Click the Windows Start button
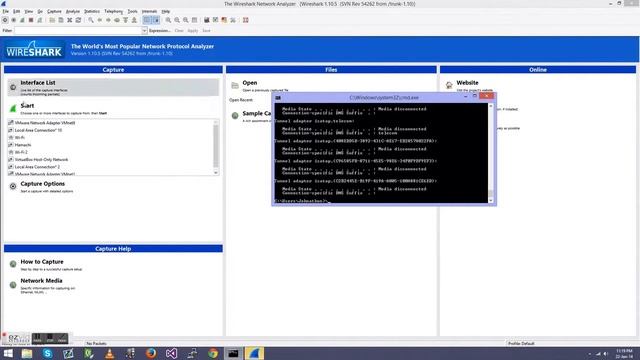The image size is (640, 360). coord(8,353)
